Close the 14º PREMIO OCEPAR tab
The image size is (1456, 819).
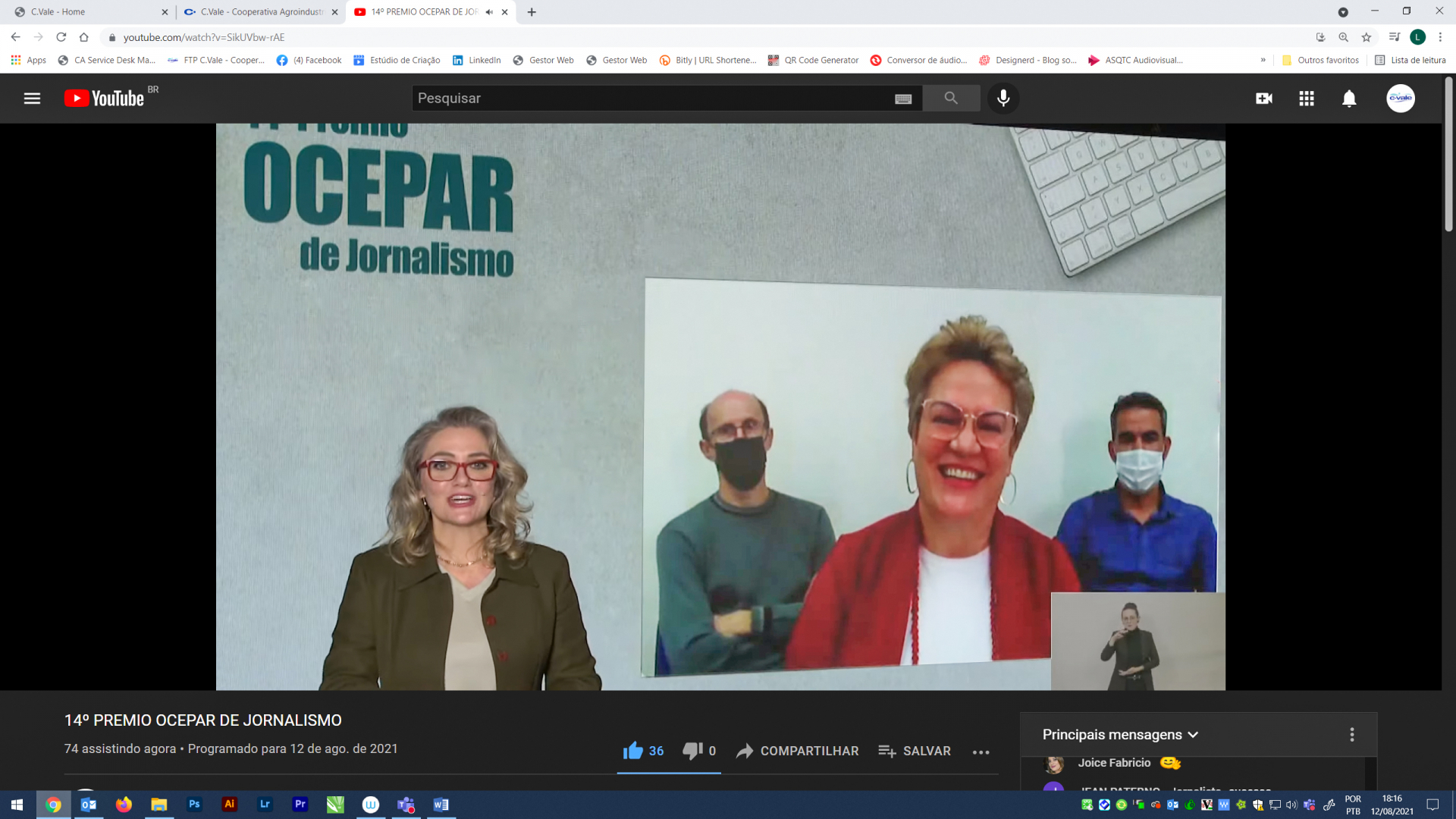click(x=505, y=12)
